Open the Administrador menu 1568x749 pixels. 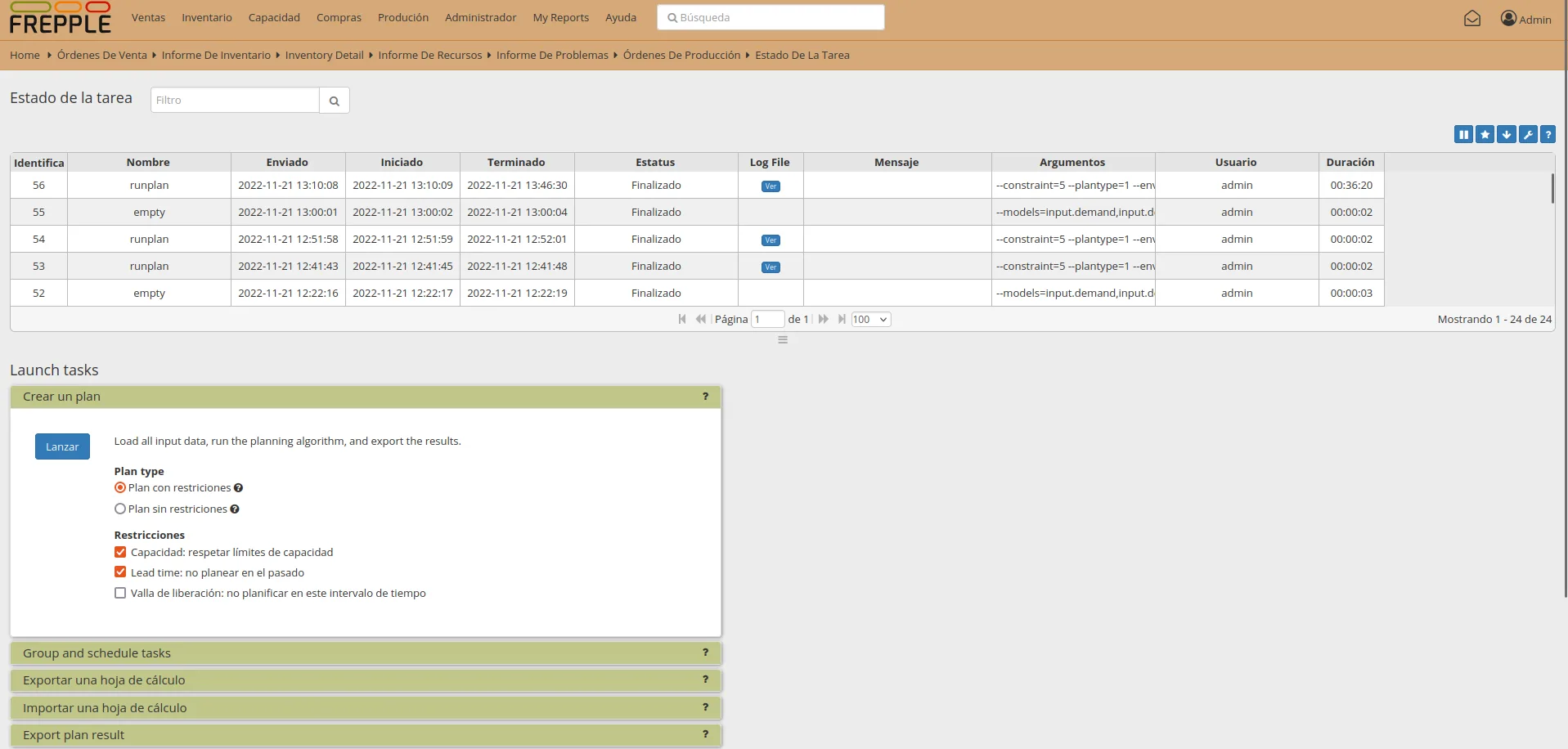pos(481,18)
